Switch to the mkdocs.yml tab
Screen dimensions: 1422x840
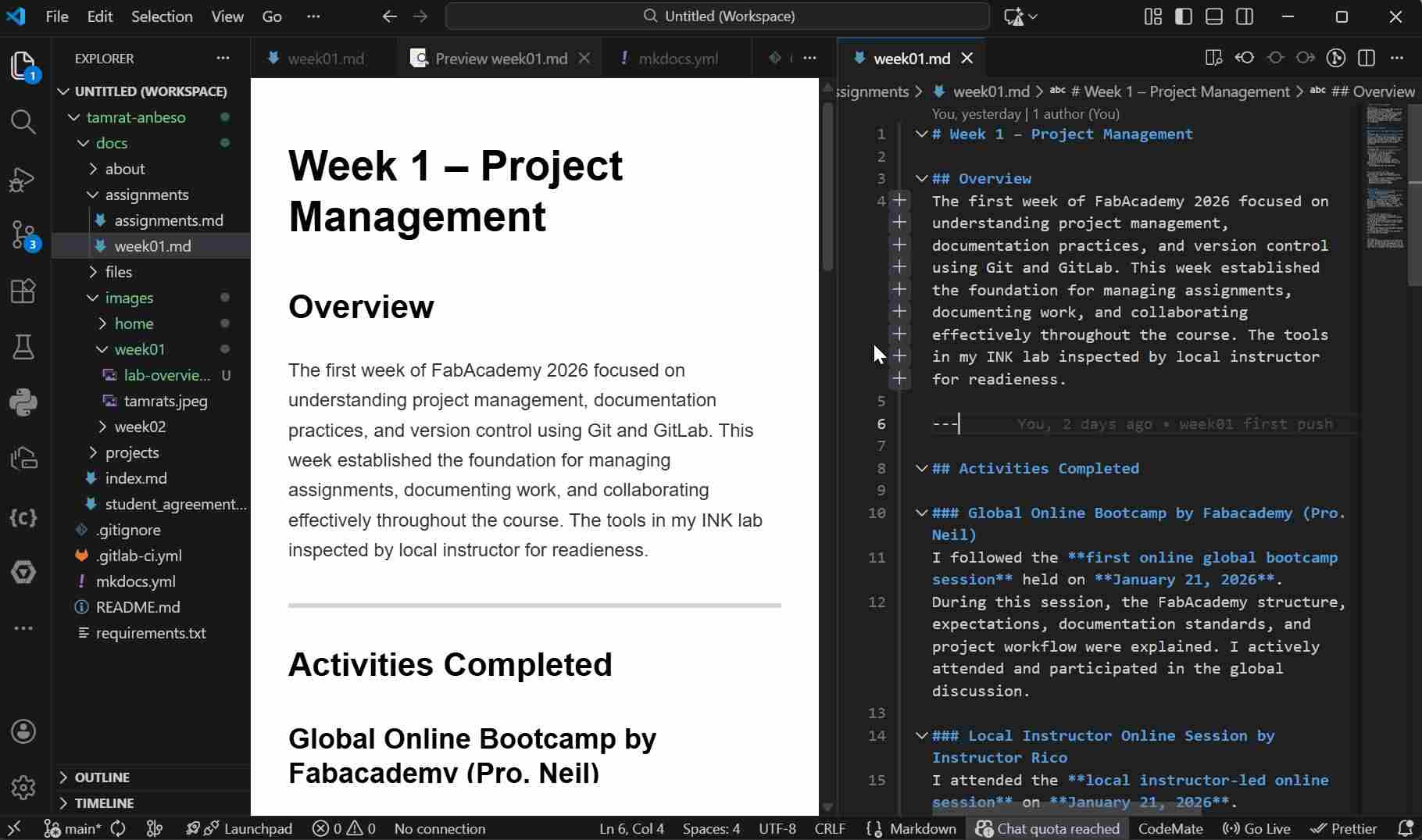coord(677,59)
